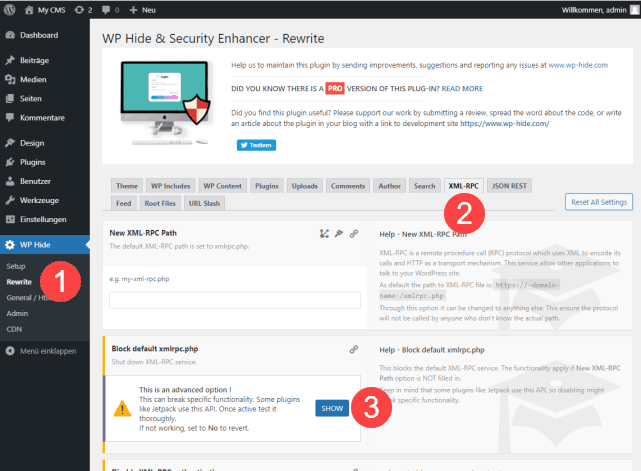Switch to the WP Includes tab

[170, 186]
